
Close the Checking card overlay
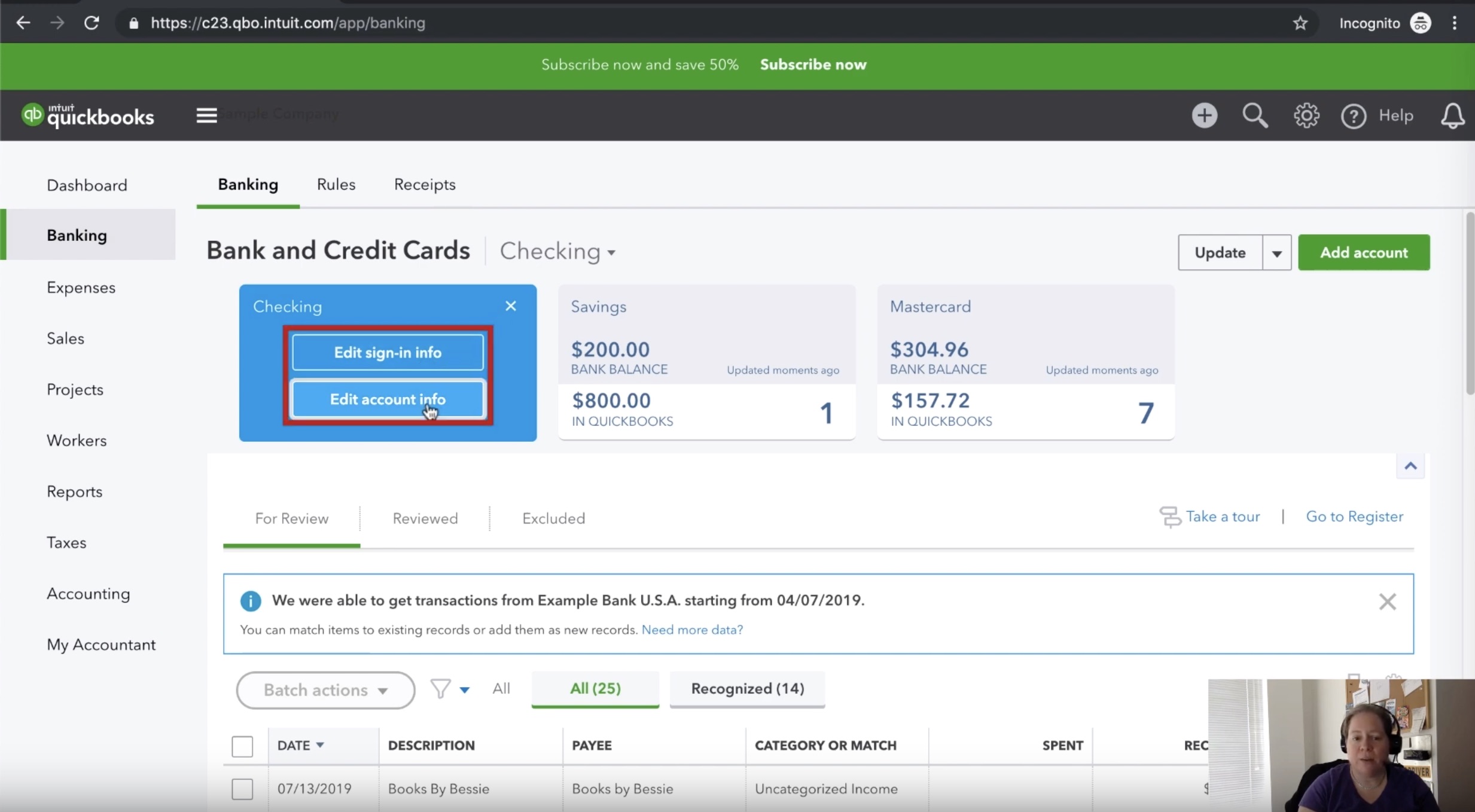click(x=511, y=306)
